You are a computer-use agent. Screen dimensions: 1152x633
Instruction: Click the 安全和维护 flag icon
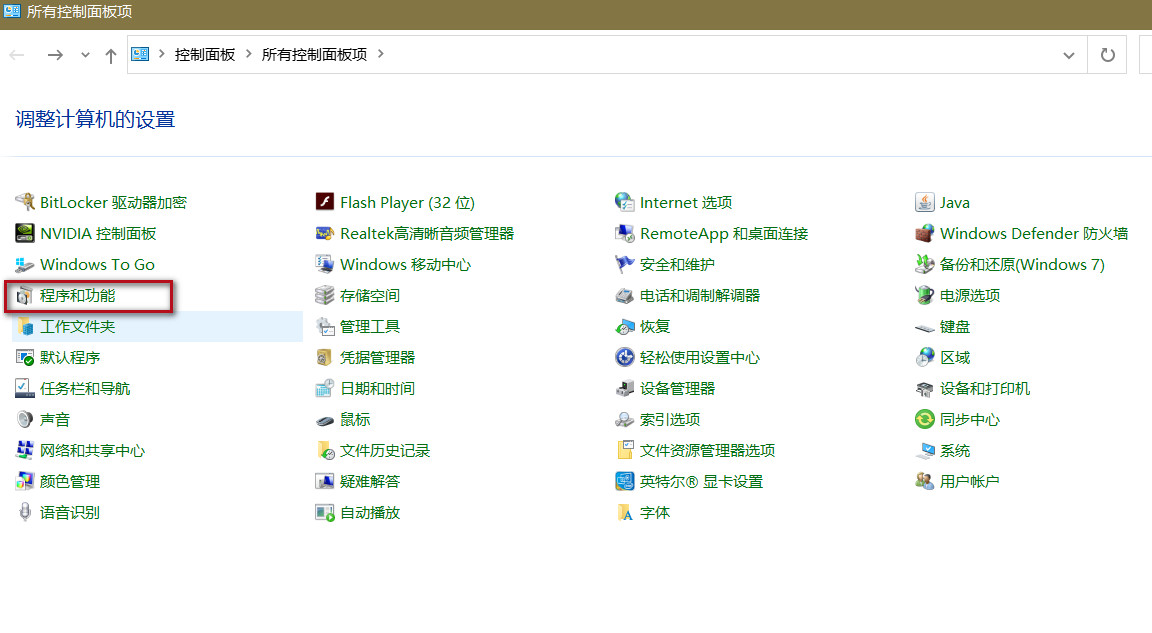point(624,264)
